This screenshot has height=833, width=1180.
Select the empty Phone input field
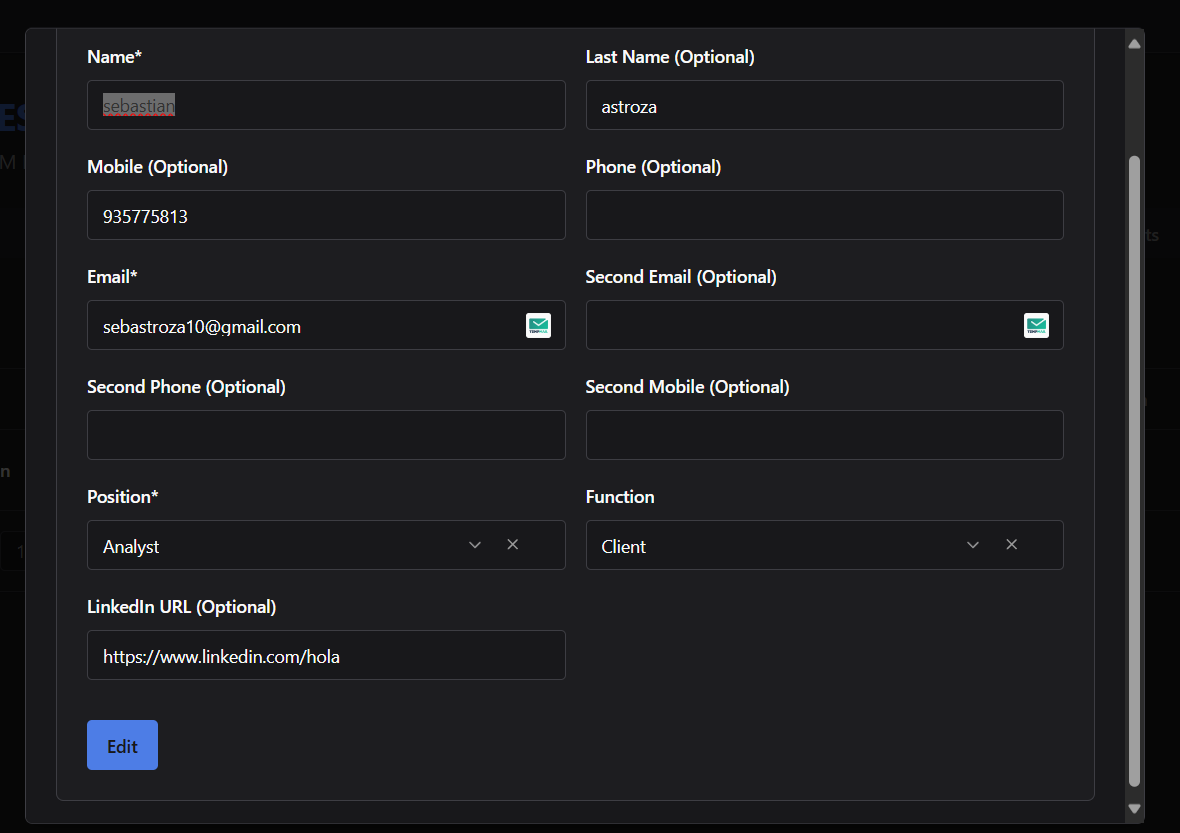(824, 215)
